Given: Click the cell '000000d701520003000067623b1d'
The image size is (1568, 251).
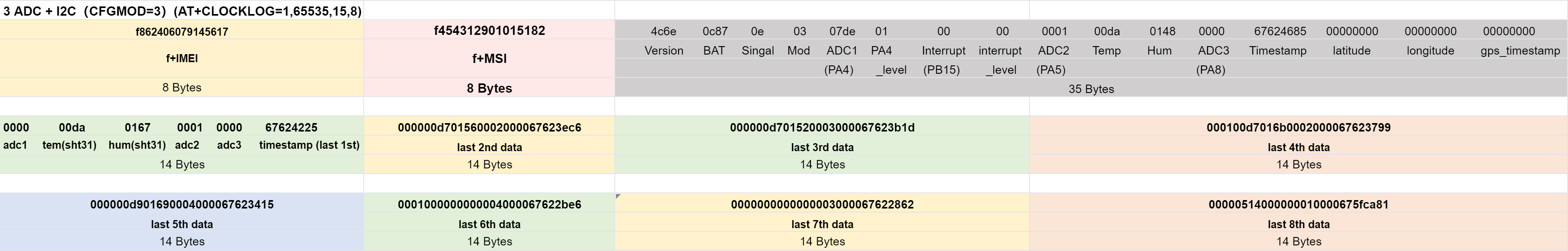Looking at the screenshot, I should [822, 128].
